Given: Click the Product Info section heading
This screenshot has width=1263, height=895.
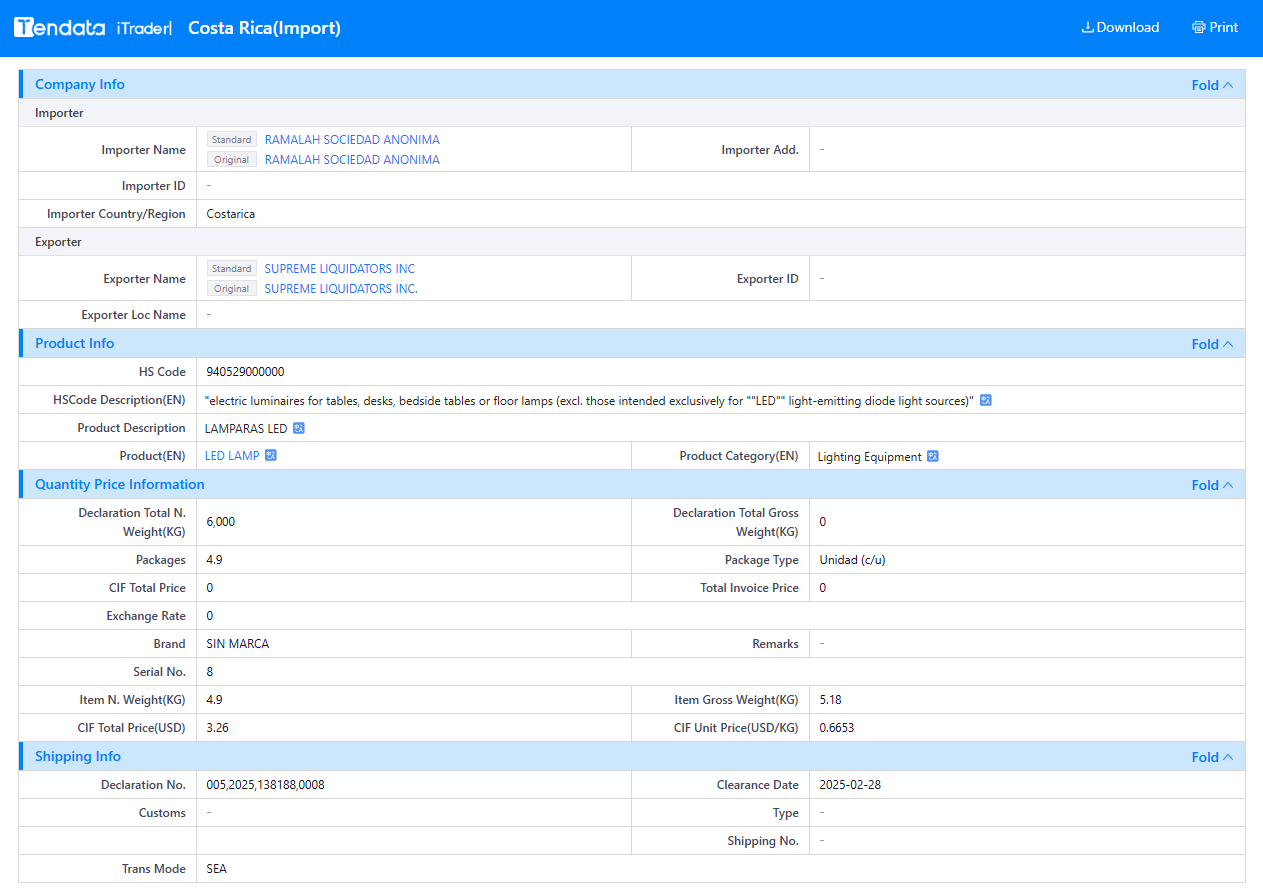Looking at the screenshot, I should 75,344.
